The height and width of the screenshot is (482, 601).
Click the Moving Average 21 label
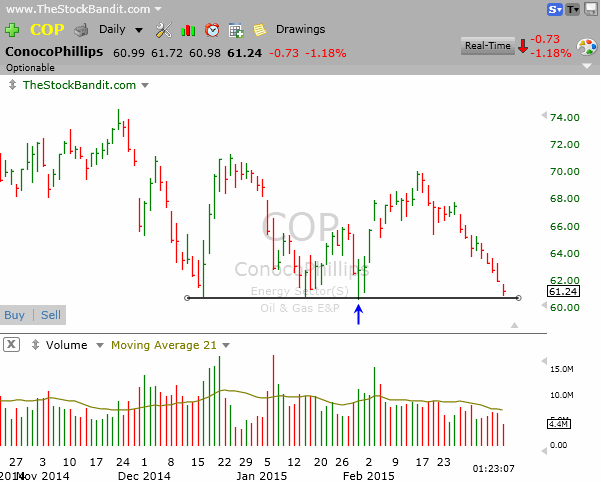[x=164, y=345]
